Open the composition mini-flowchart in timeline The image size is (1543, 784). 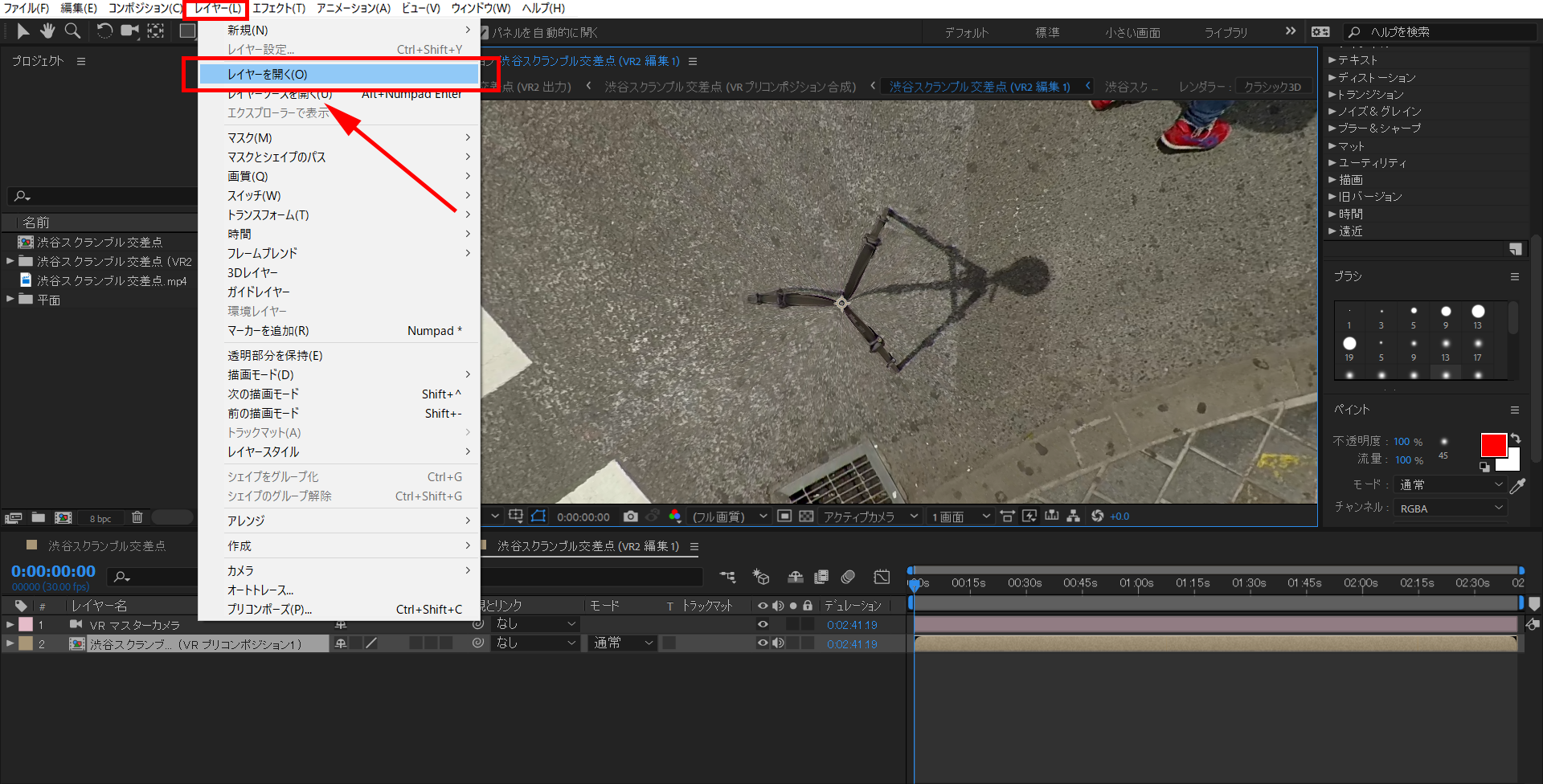(727, 577)
